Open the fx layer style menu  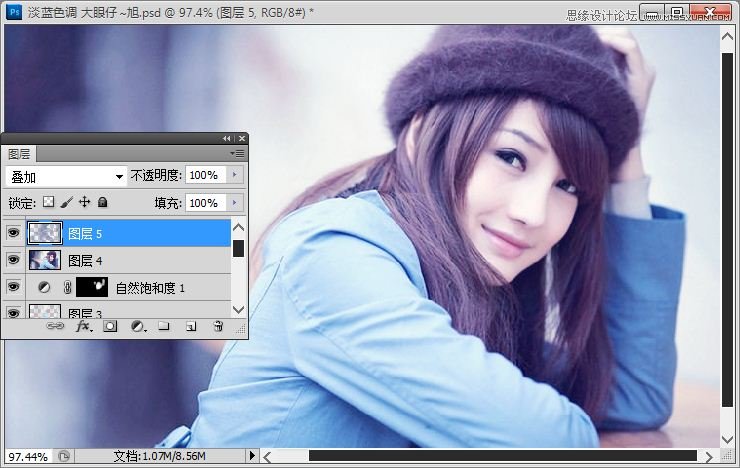pyautogui.click(x=84, y=326)
